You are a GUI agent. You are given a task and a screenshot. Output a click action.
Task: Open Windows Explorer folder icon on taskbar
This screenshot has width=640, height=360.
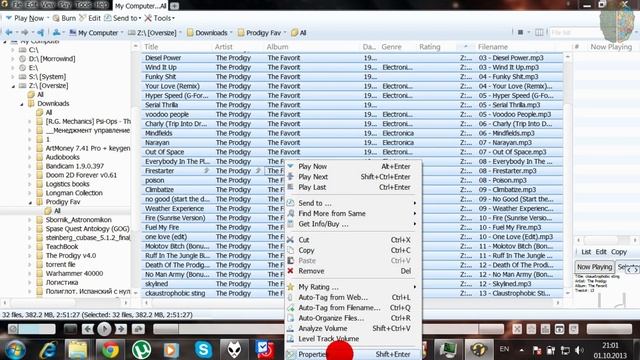tap(78, 350)
